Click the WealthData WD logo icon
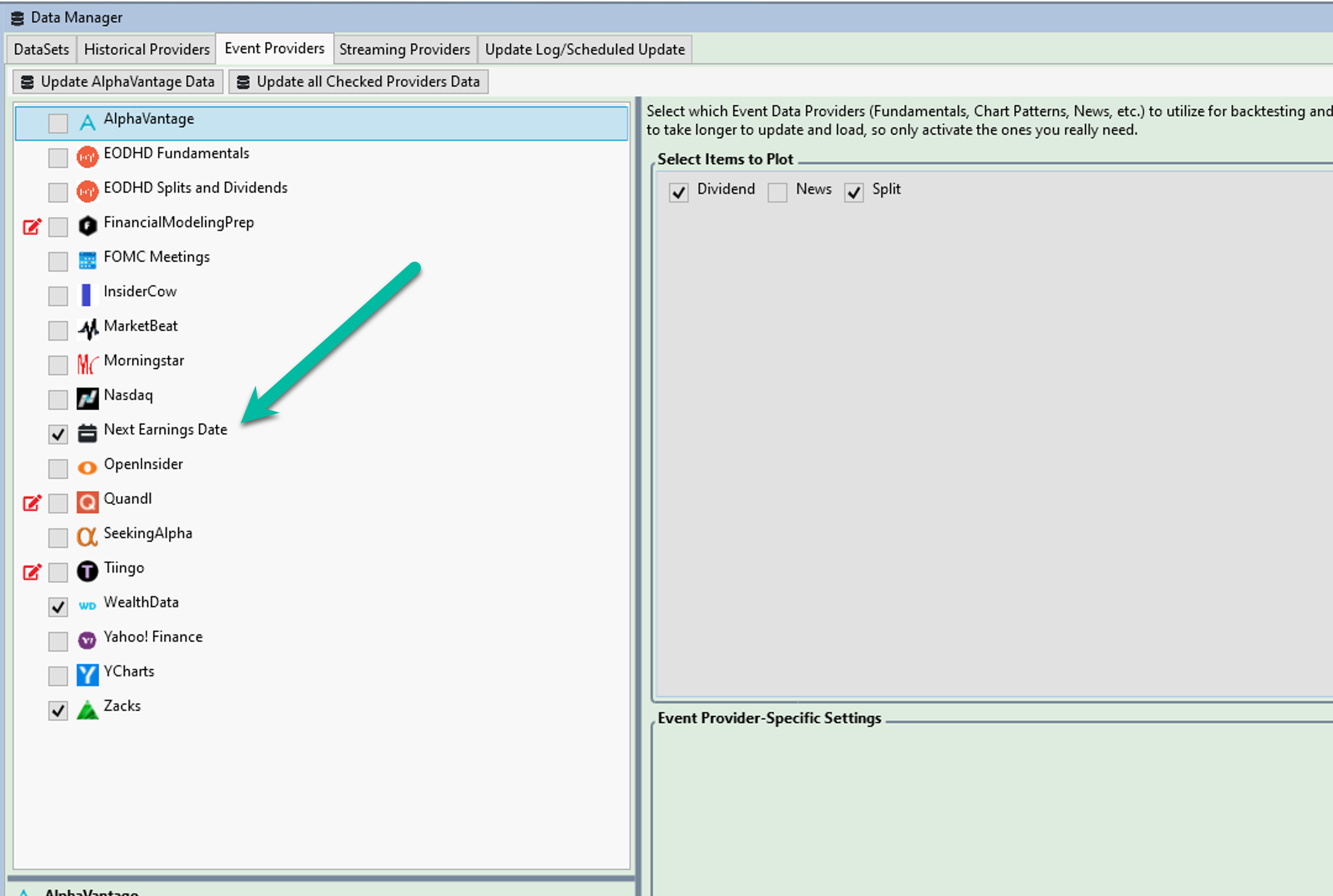 pos(88,606)
